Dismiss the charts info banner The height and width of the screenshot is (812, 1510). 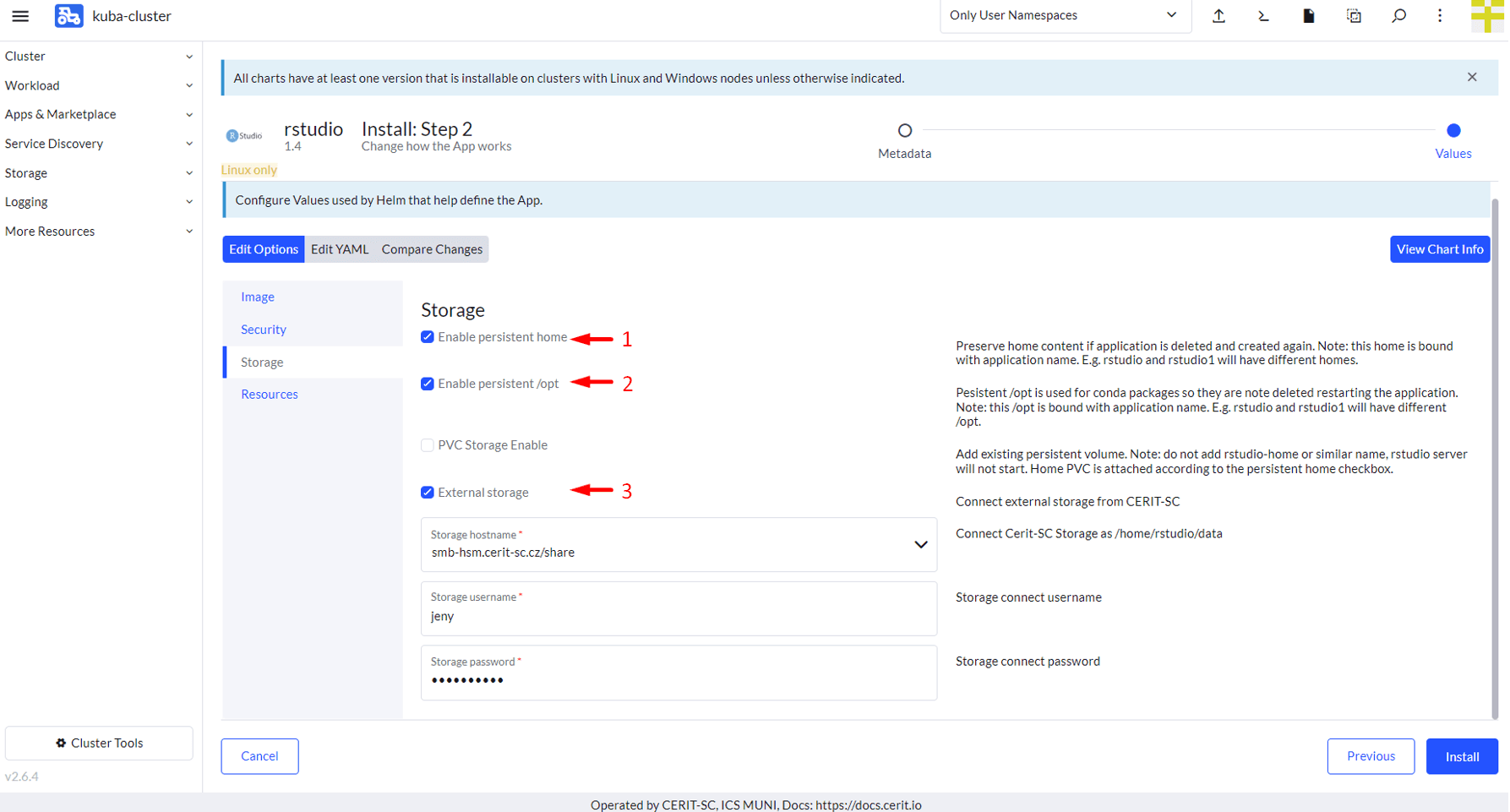[x=1472, y=77]
